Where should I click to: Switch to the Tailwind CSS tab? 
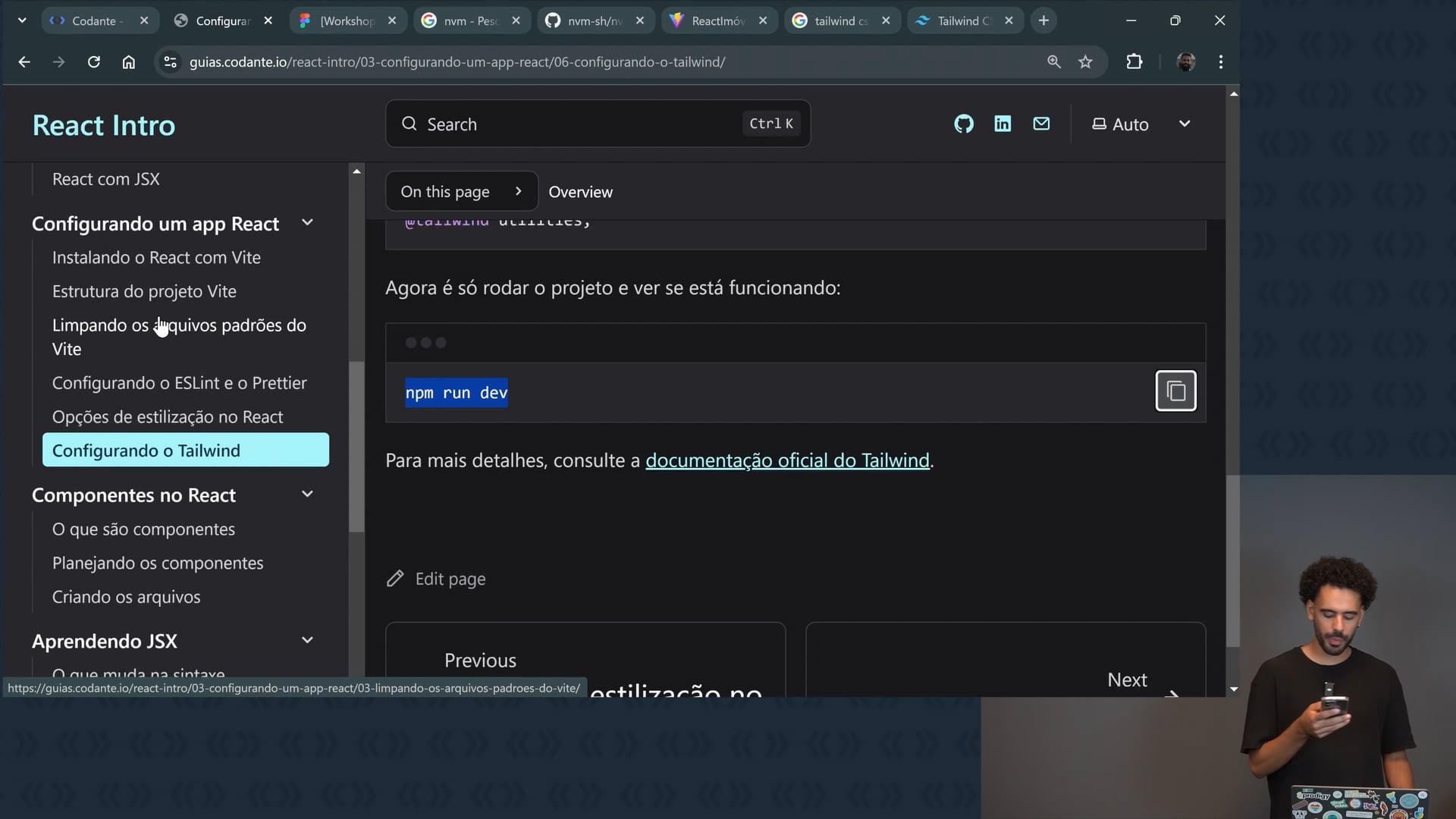[965, 20]
